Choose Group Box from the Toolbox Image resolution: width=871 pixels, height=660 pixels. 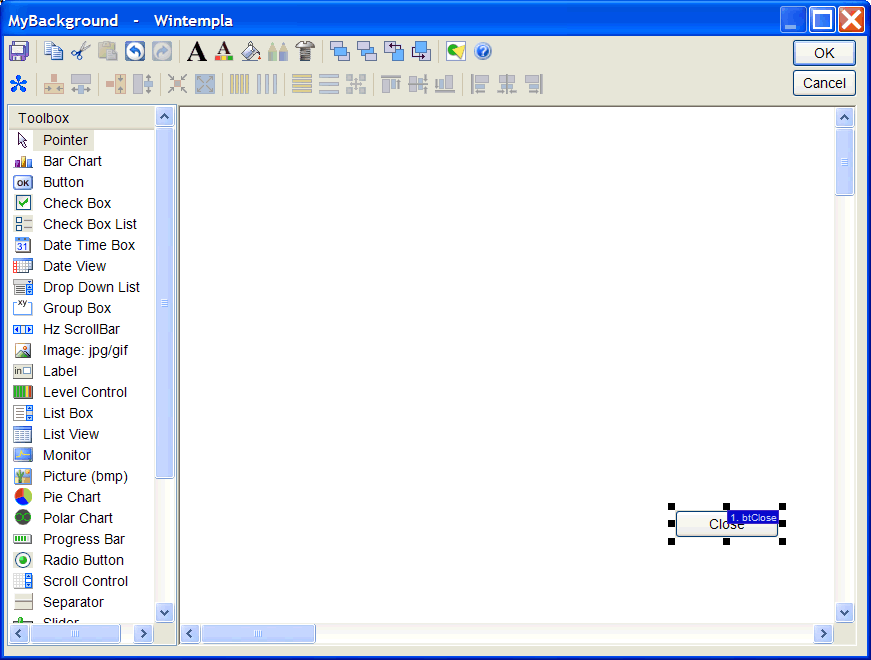pos(77,308)
